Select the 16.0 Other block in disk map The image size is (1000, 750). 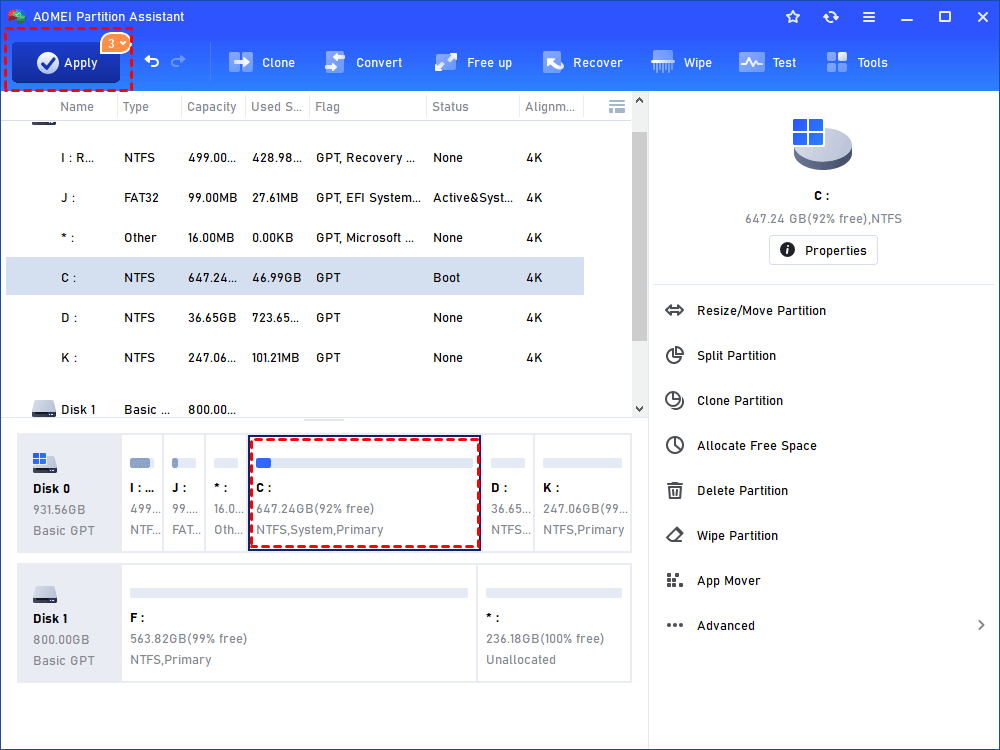pyautogui.click(x=226, y=493)
